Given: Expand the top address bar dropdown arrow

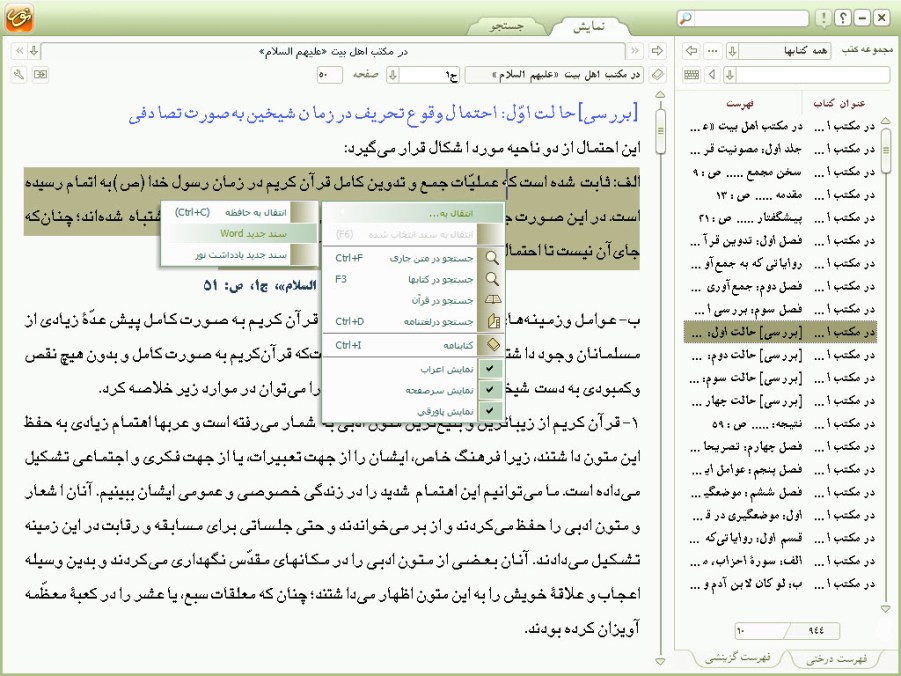Looking at the screenshot, I should pyautogui.click(x=34, y=51).
